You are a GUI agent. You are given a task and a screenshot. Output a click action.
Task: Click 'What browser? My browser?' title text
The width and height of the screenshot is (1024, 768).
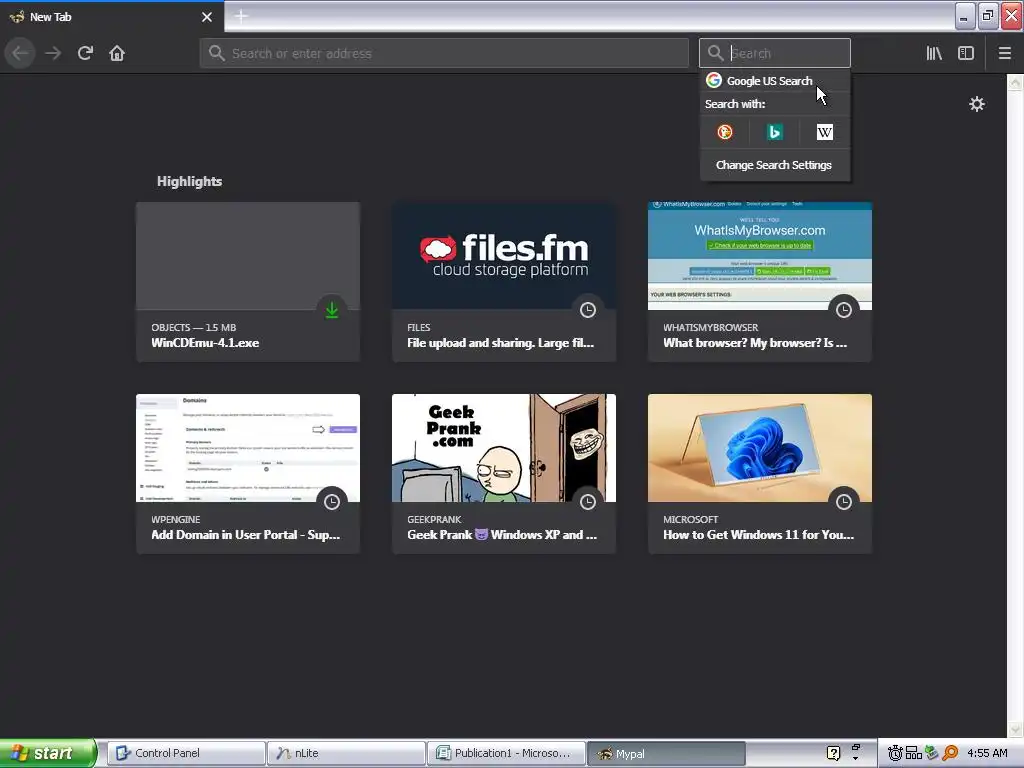pos(755,343)
